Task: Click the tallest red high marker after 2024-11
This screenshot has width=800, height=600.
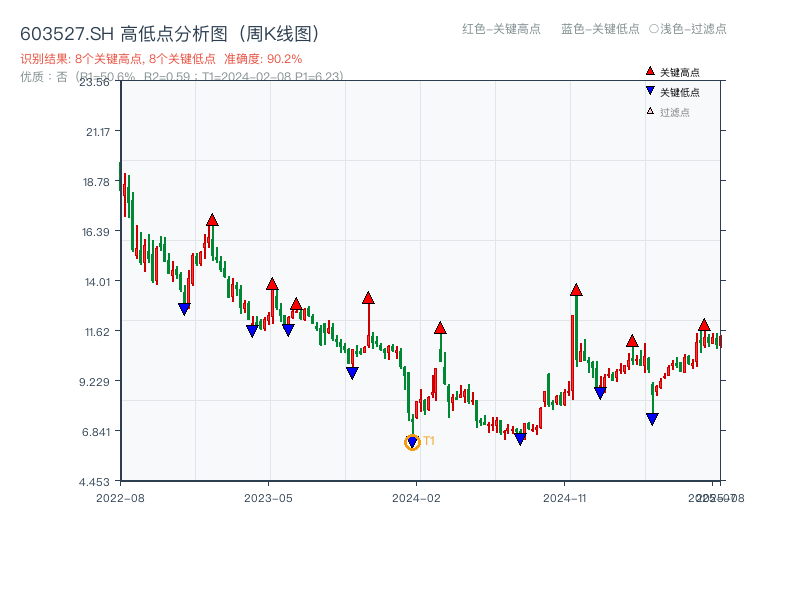Action: tap(576, 290)
